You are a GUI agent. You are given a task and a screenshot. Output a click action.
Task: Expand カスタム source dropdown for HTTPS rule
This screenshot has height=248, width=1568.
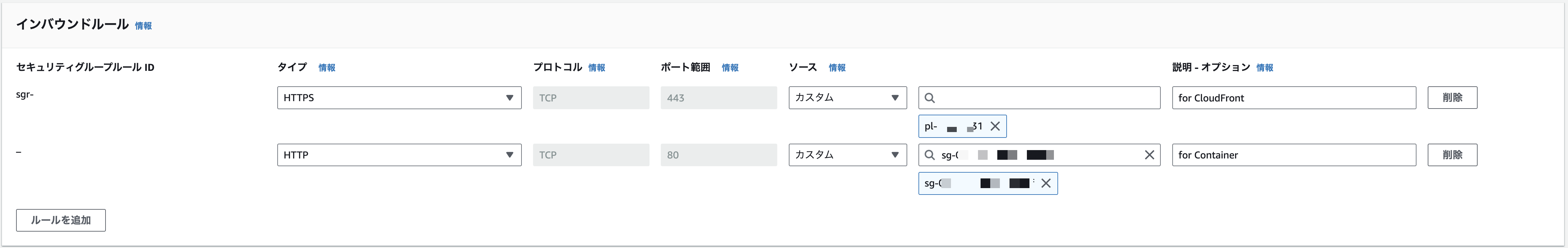[847, 98]
